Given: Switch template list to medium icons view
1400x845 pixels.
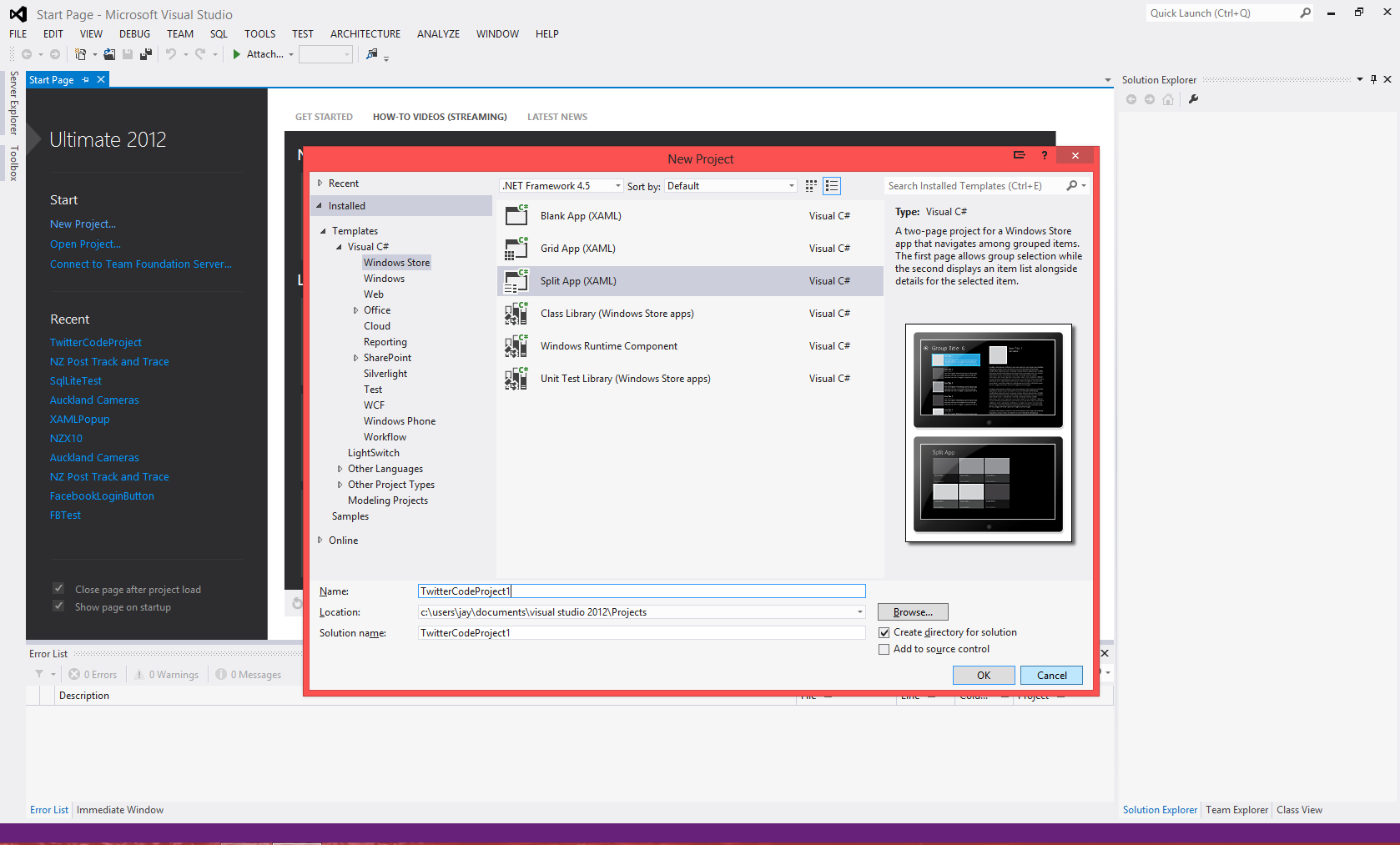Looking at the screenshot, I should click(x=832, y=186).
